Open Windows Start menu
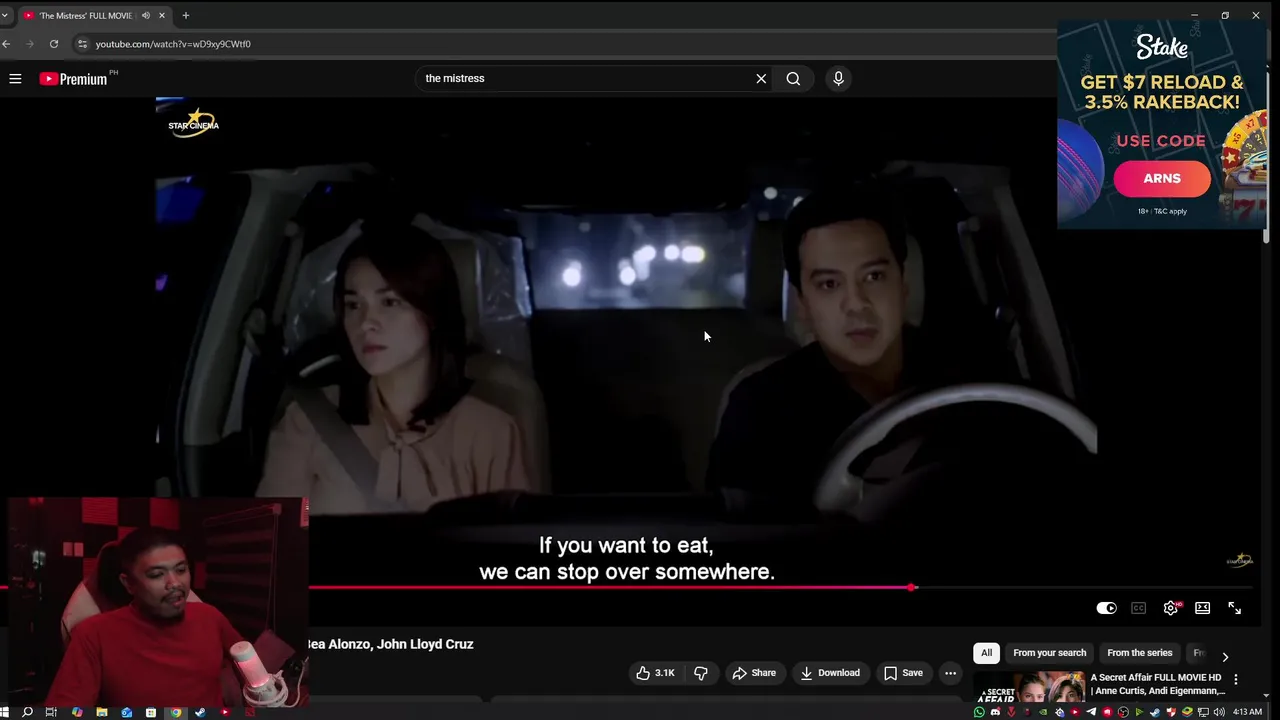The width and height of the screenshot is (1280, 720). [4, 712]
